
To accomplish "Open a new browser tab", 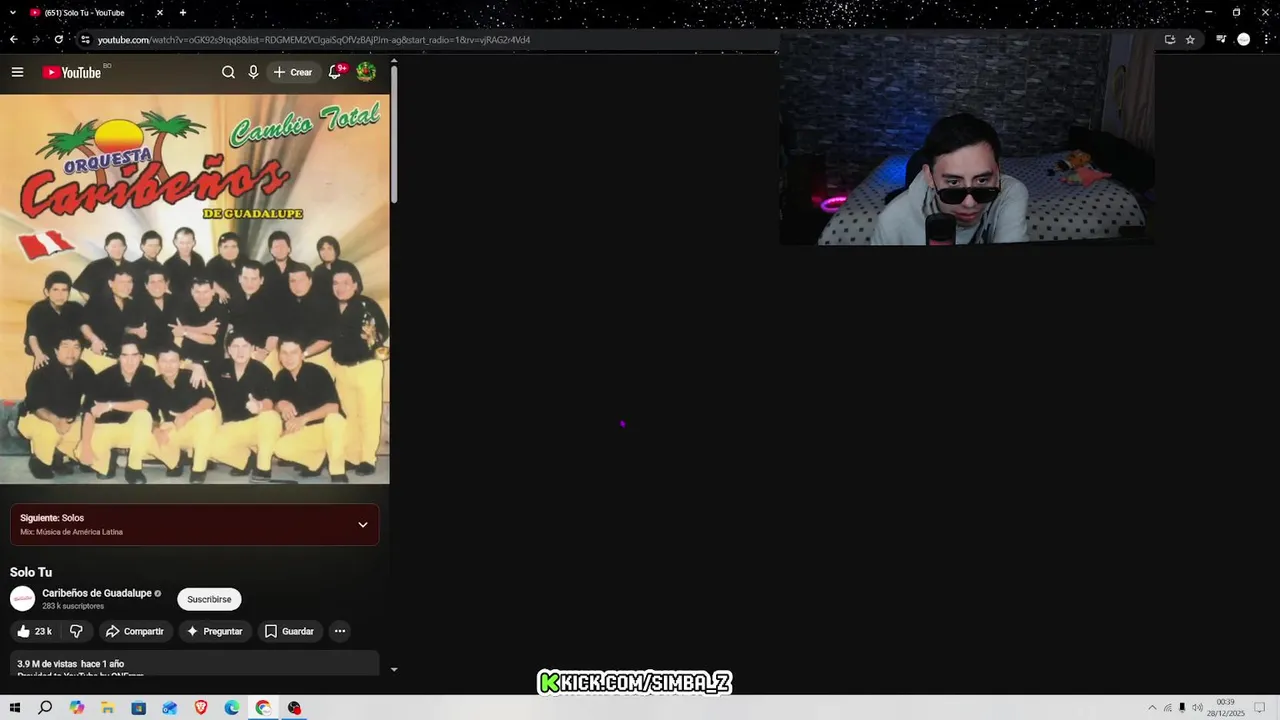I will [182, 13].
